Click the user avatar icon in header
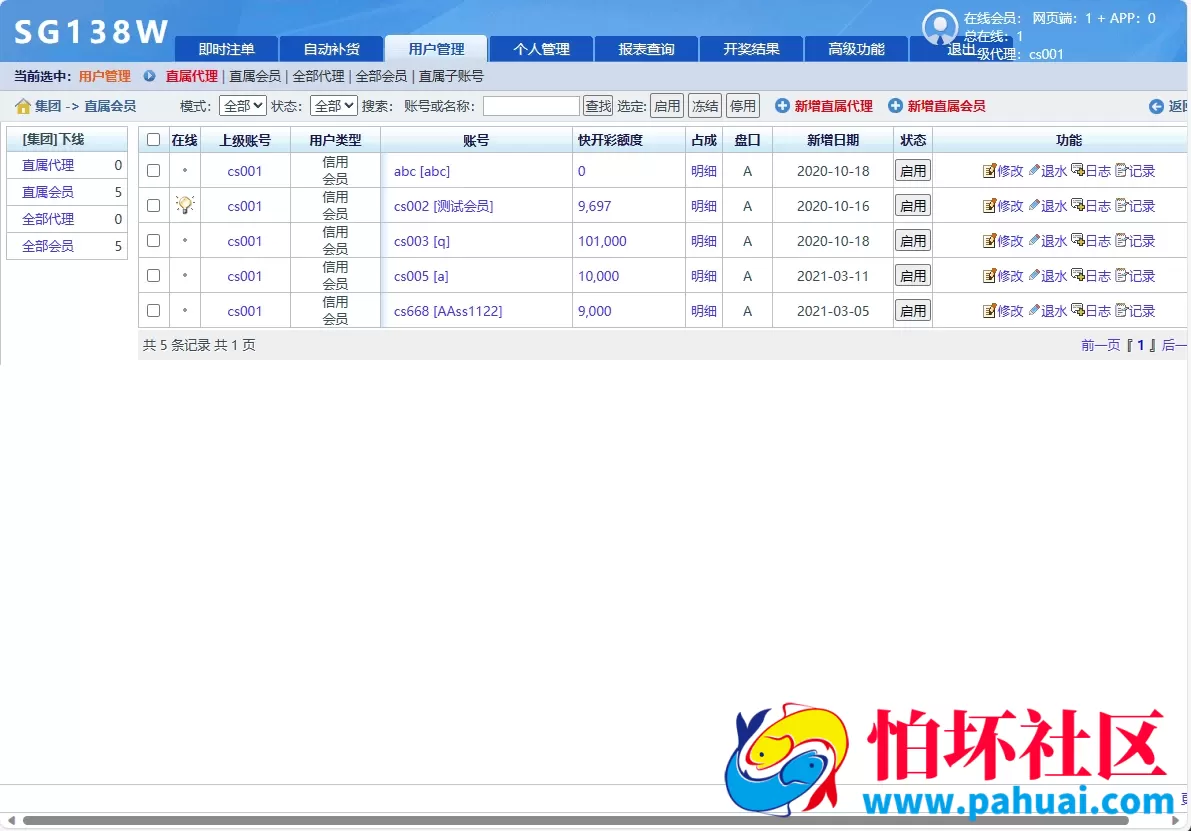1191x831 pixels. click(940, 27)
